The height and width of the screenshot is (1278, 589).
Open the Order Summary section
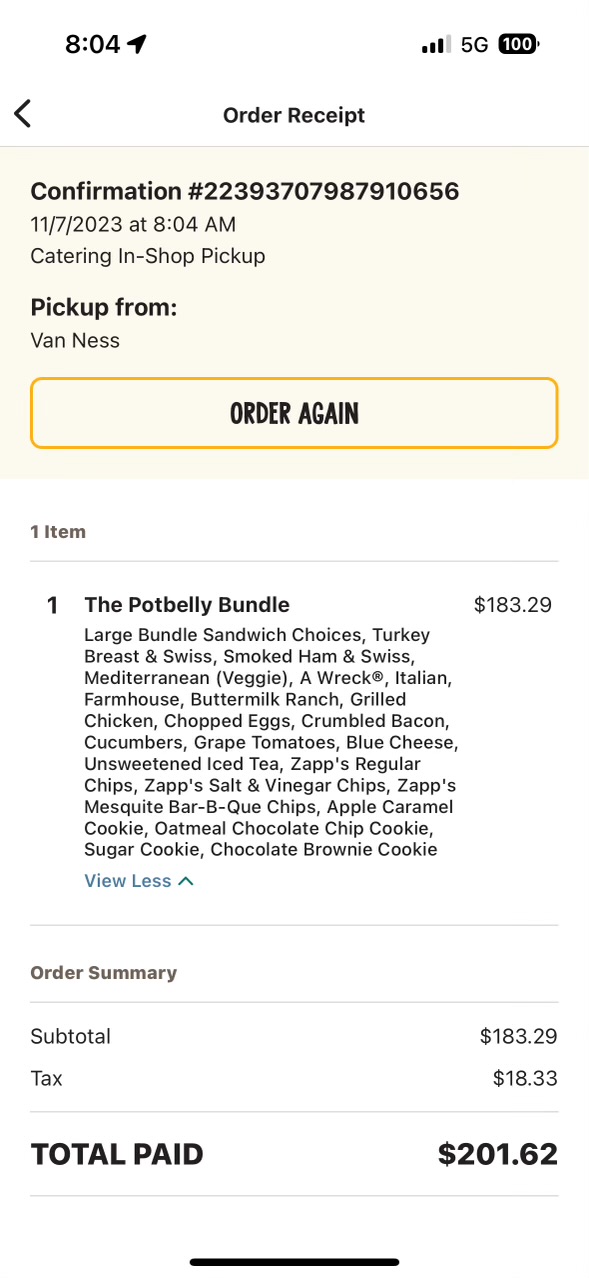(x=103, y=972)
